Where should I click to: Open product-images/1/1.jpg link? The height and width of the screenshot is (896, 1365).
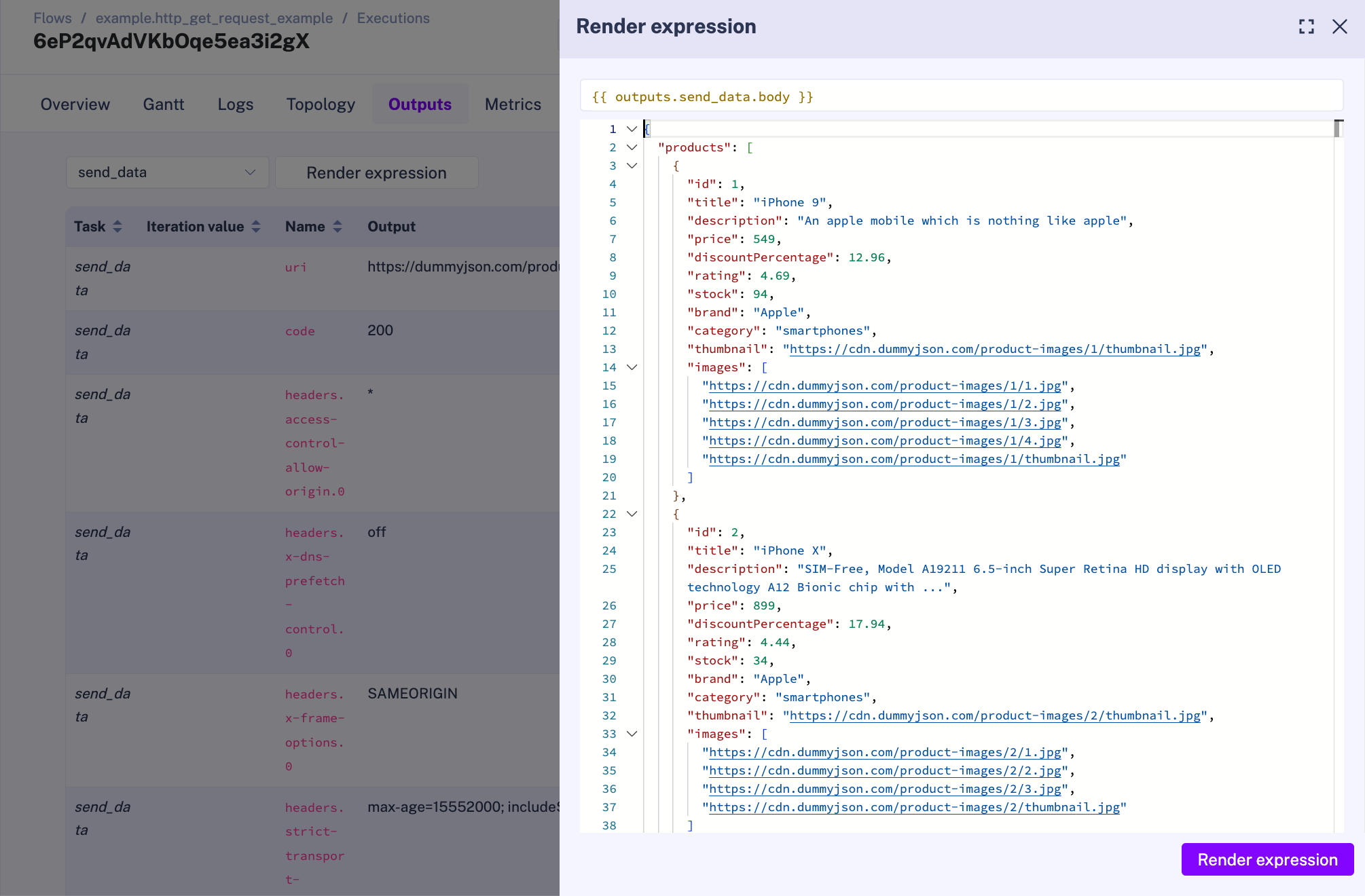pyautogui.click(x=885, y=386)
